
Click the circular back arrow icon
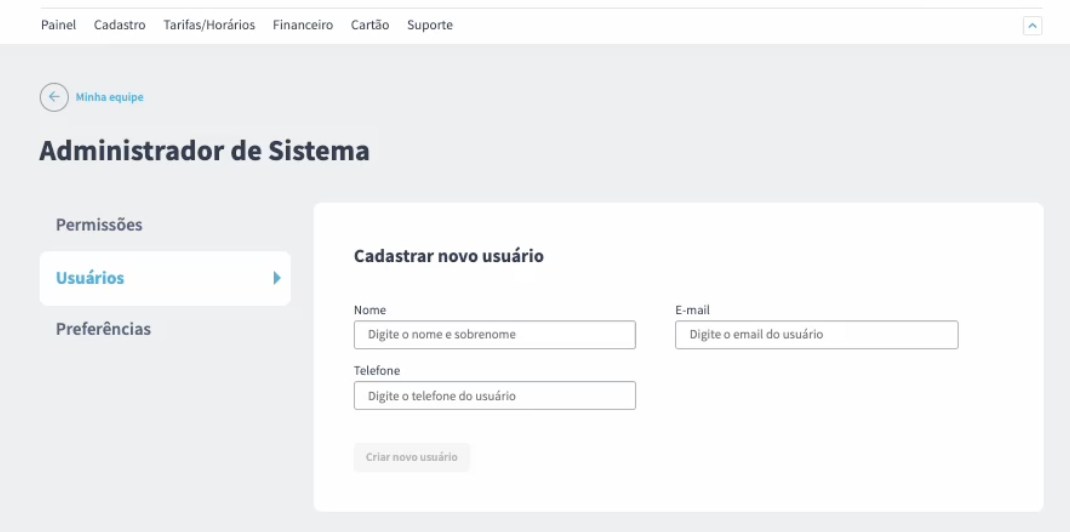(x=54, y=97)
